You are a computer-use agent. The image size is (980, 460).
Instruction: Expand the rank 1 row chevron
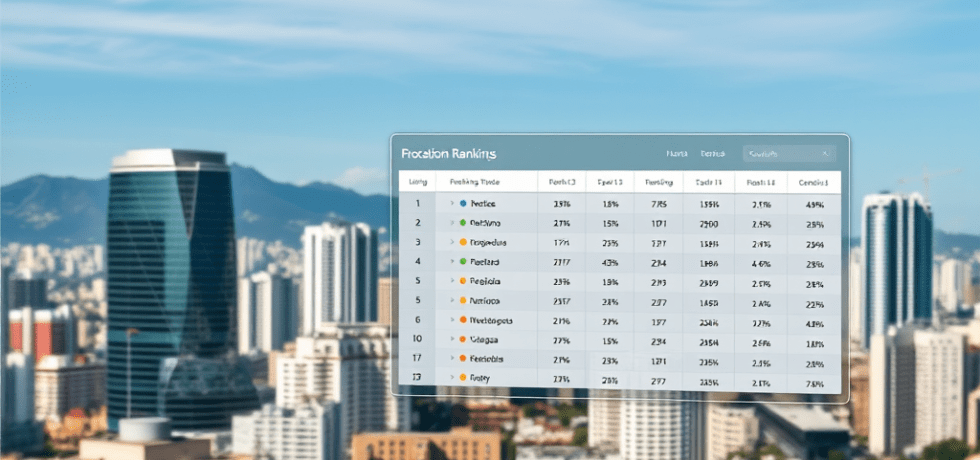click(452, 203)
